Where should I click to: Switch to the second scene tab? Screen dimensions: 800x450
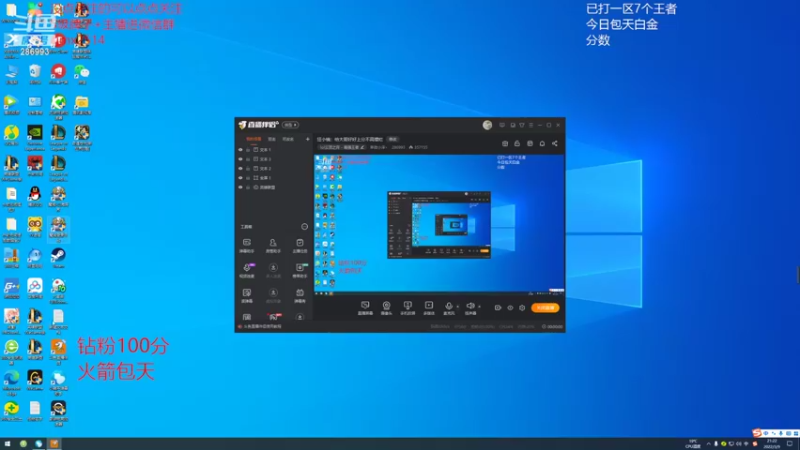272,139
